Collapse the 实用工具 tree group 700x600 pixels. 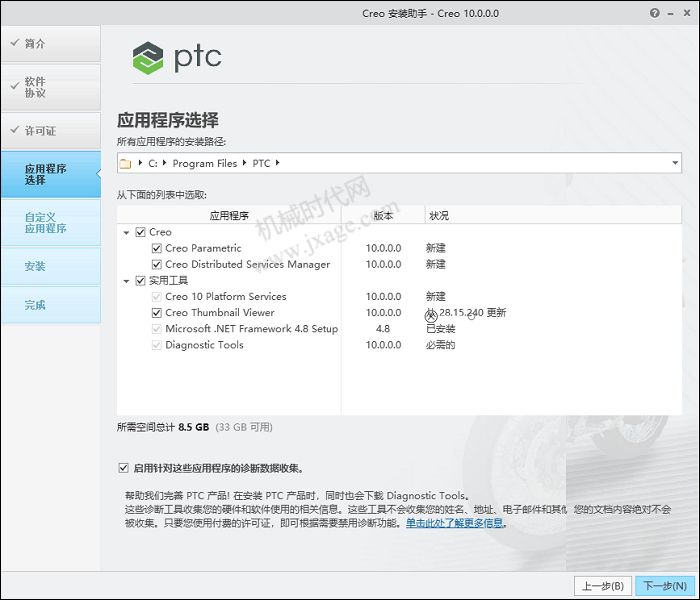tap(126, 281)
